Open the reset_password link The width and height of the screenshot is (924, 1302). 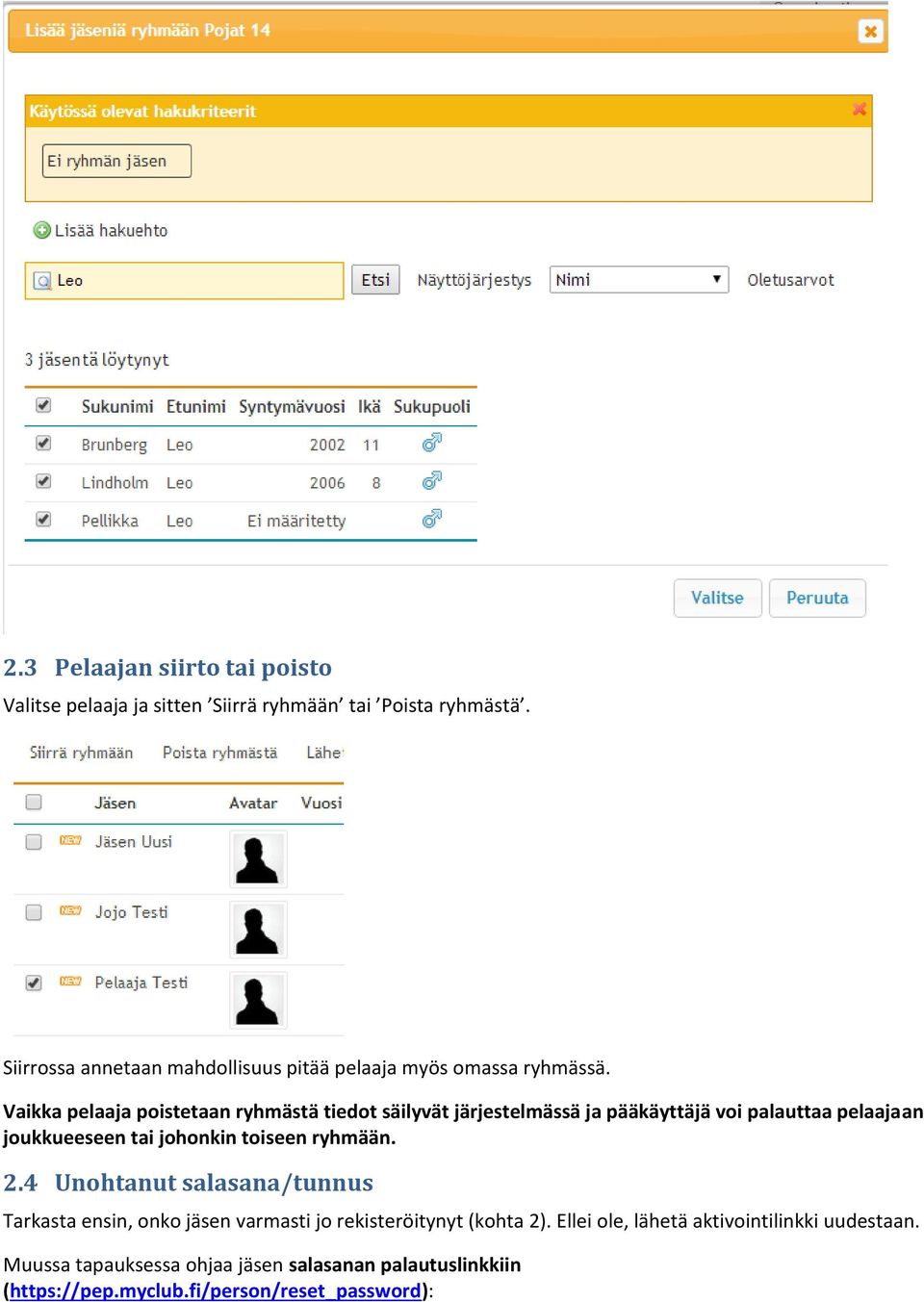click(x=216, y=1290)
